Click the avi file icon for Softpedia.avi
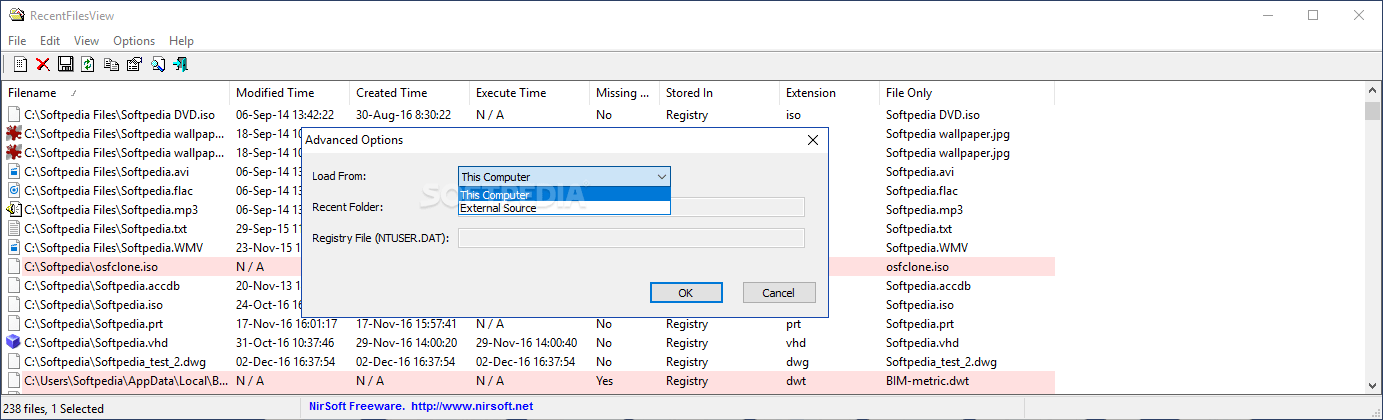This screenshot has height=420, width=1383. [x=14, y=172]
